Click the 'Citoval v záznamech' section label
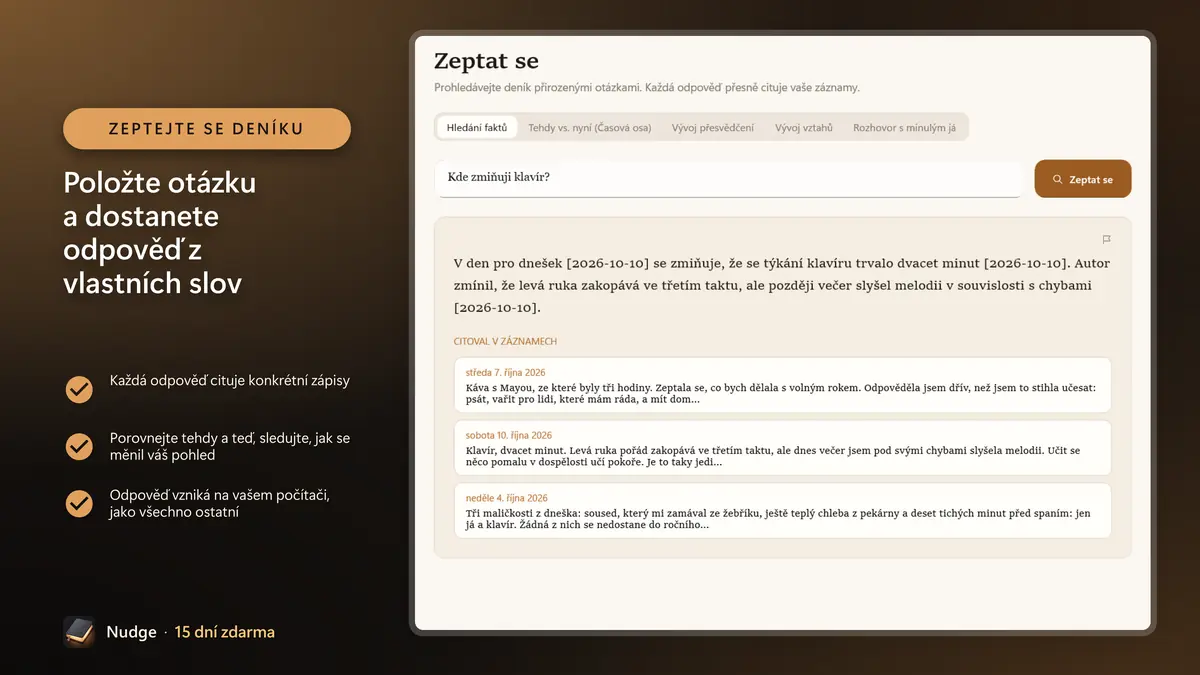Screen dimensions: 1200x675 coord(505,341)
